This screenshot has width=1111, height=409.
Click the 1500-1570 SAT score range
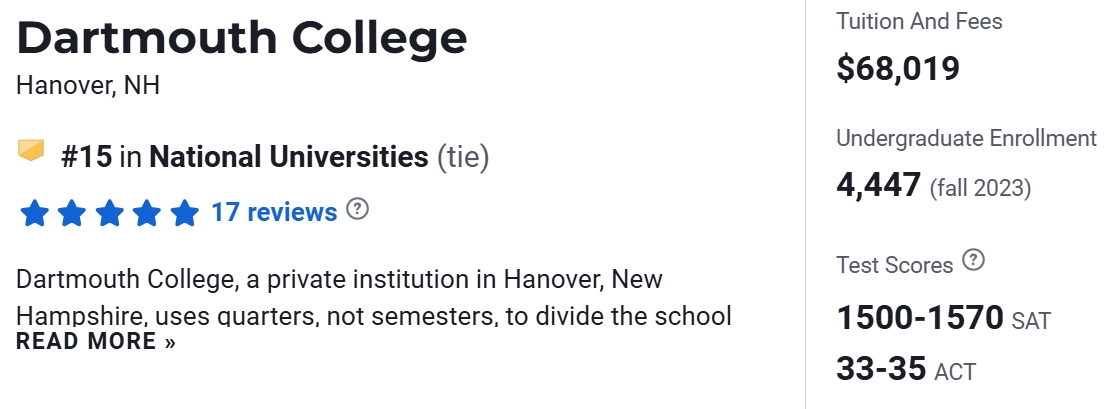point(920,318)
